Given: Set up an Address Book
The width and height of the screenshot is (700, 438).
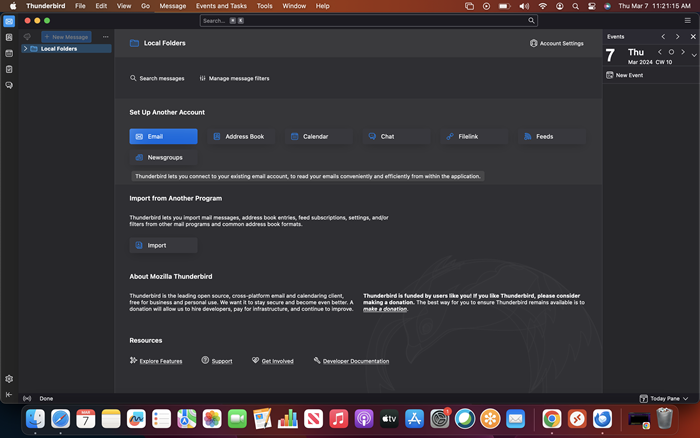Looking at the screenshot, I should 241,136.
